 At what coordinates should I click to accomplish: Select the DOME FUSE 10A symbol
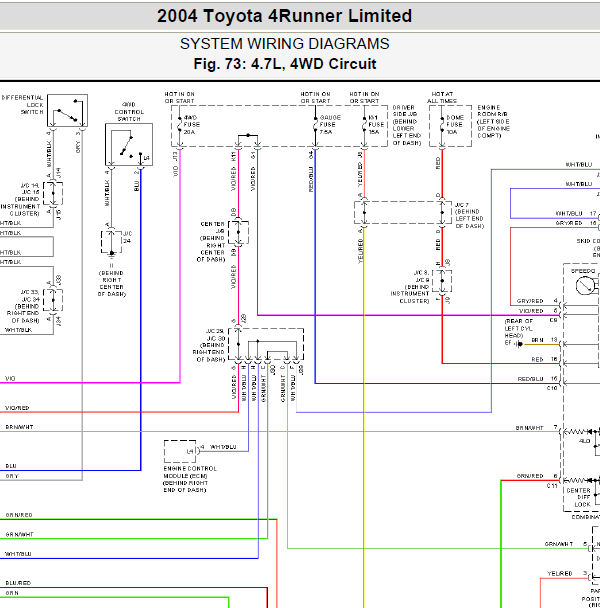coord(442,124)
